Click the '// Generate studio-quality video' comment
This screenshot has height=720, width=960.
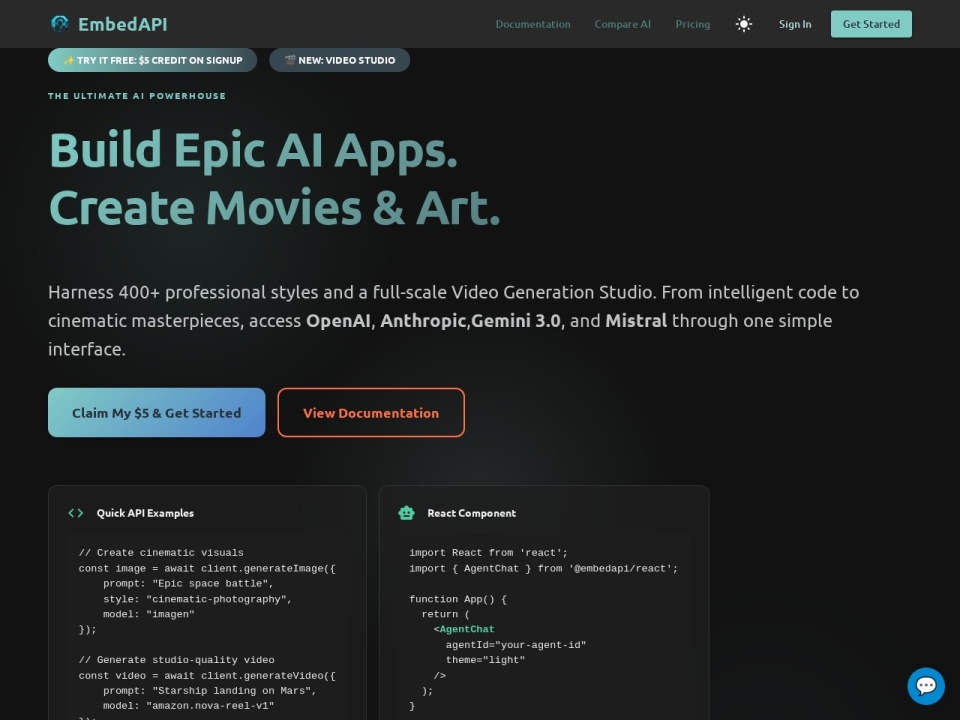176,660
